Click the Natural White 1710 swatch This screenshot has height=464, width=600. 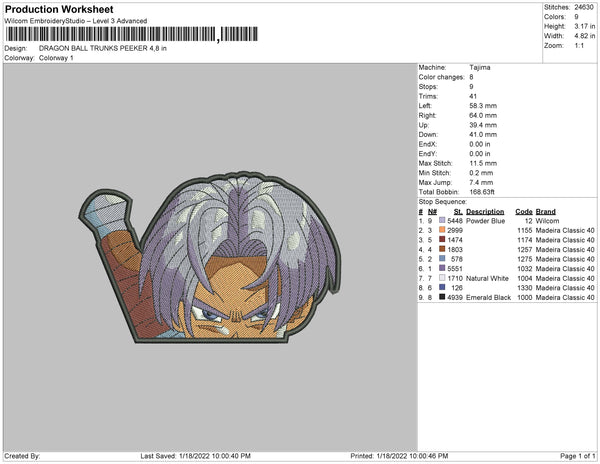click(x=442, y=278)
